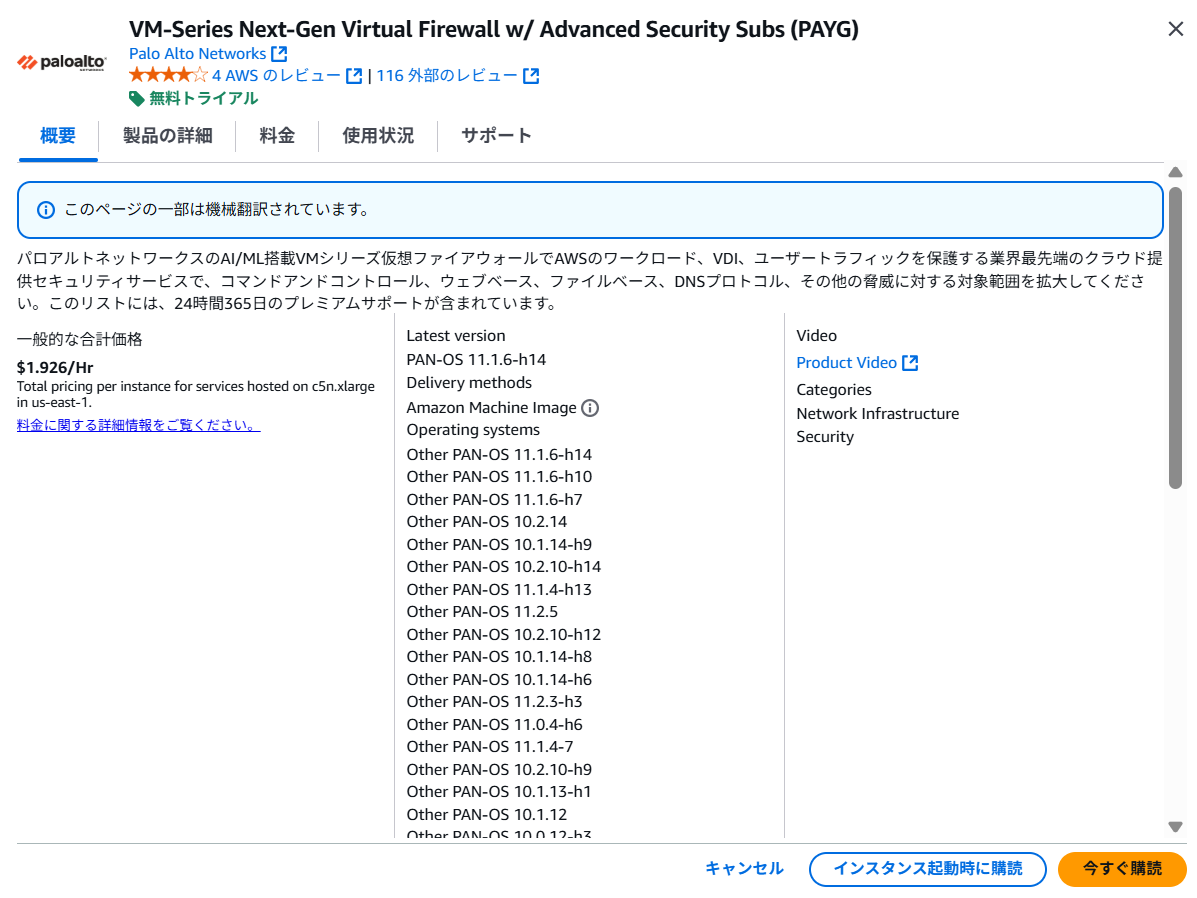Click the Palo Alto Networks logo
This screenshot has width=1197, height=898.
tap(62, 63)
